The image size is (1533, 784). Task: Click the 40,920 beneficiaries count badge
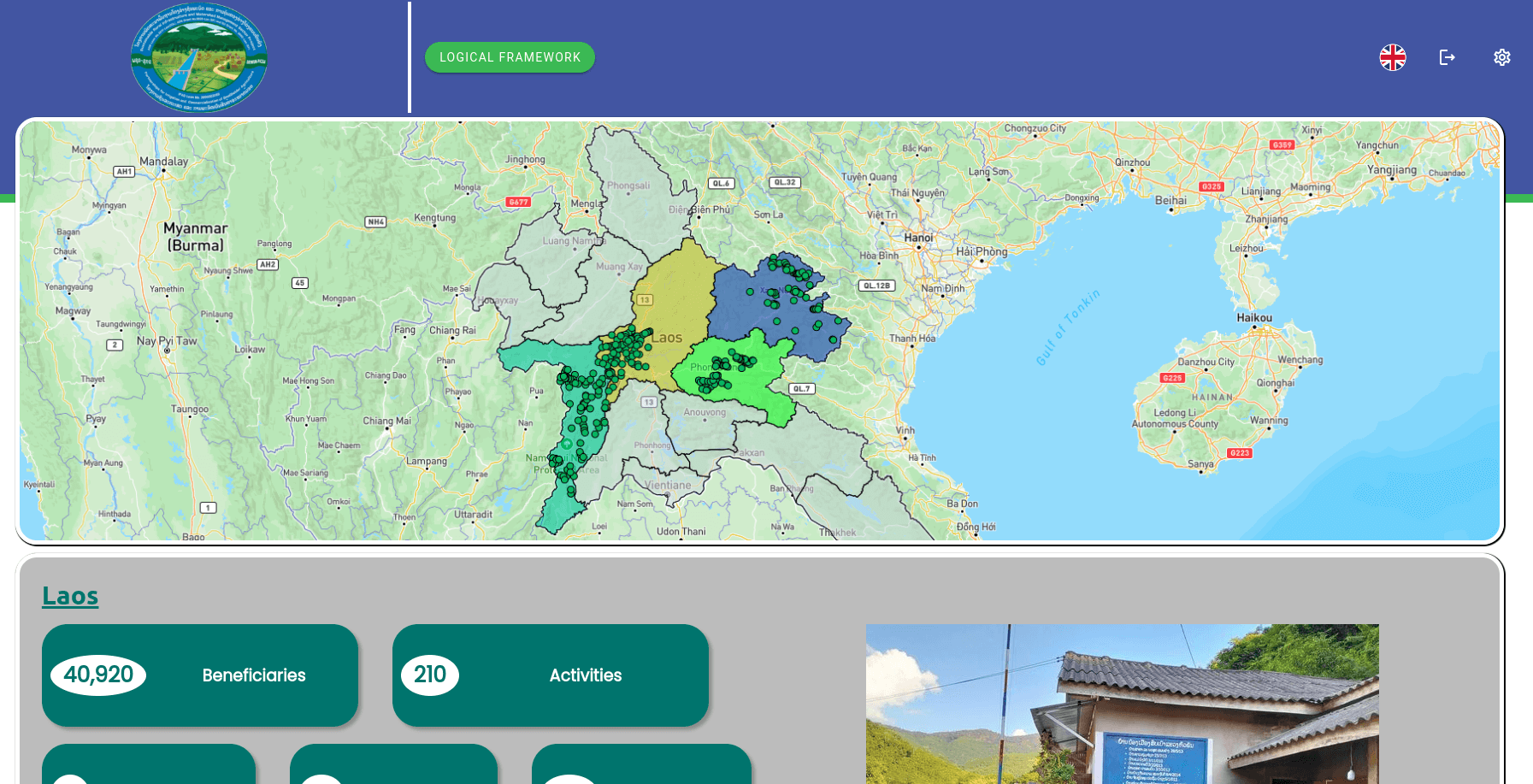coord(98,675)
